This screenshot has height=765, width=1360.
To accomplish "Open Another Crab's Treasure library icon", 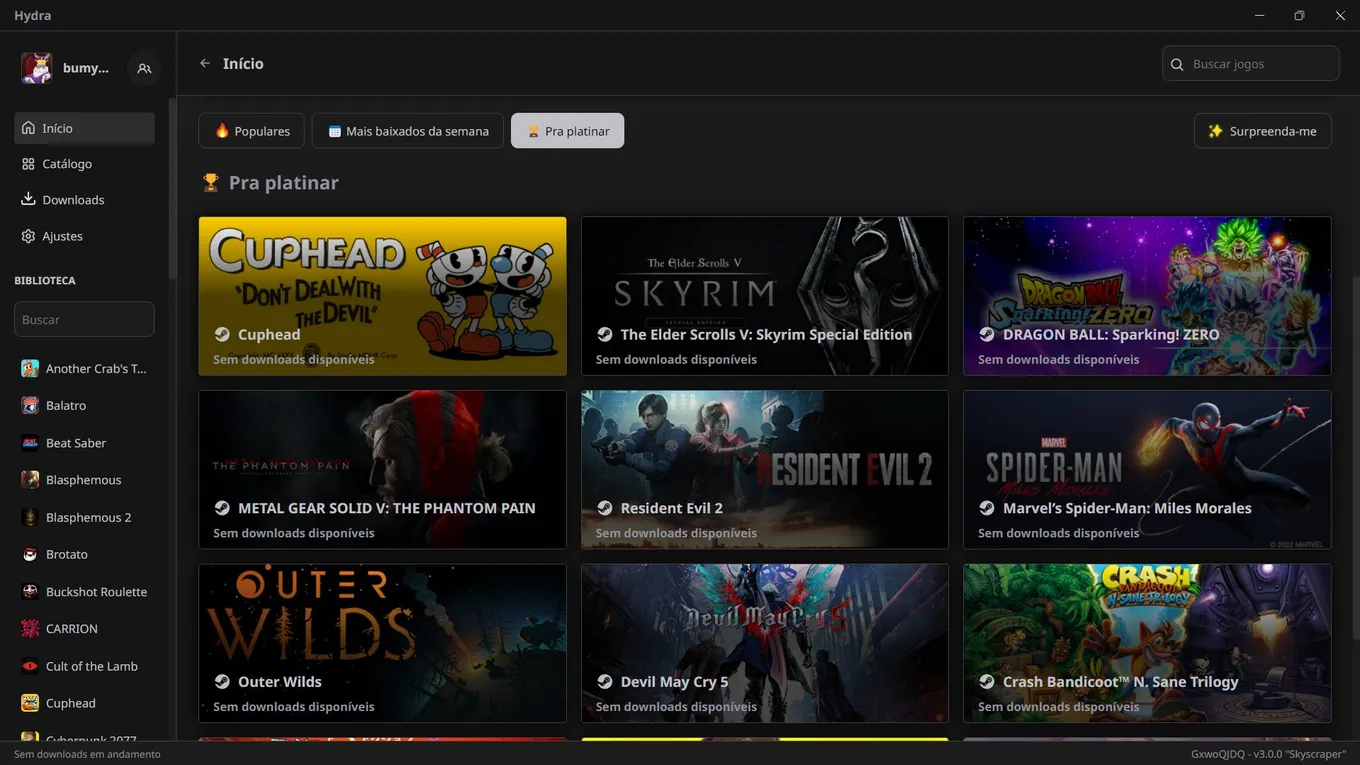I will 30,368.
